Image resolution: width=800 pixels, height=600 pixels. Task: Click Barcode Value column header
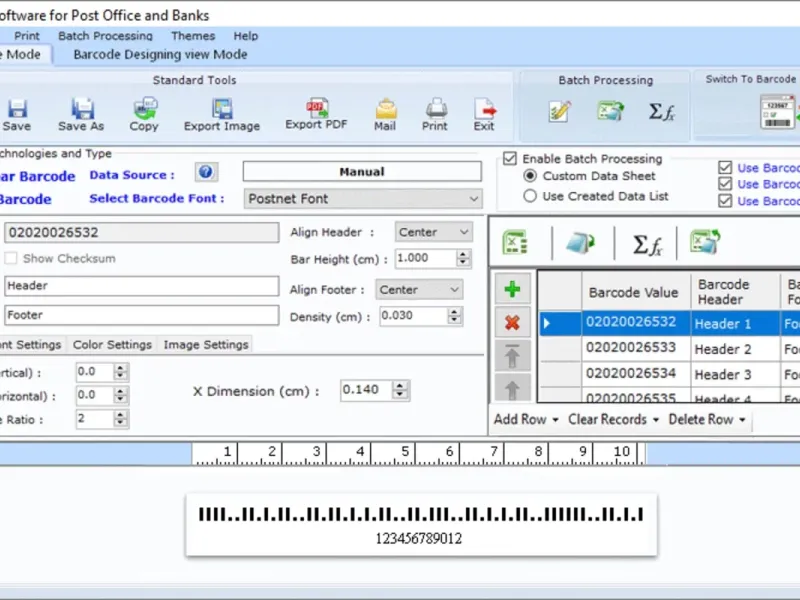click(x=636, y=292)
